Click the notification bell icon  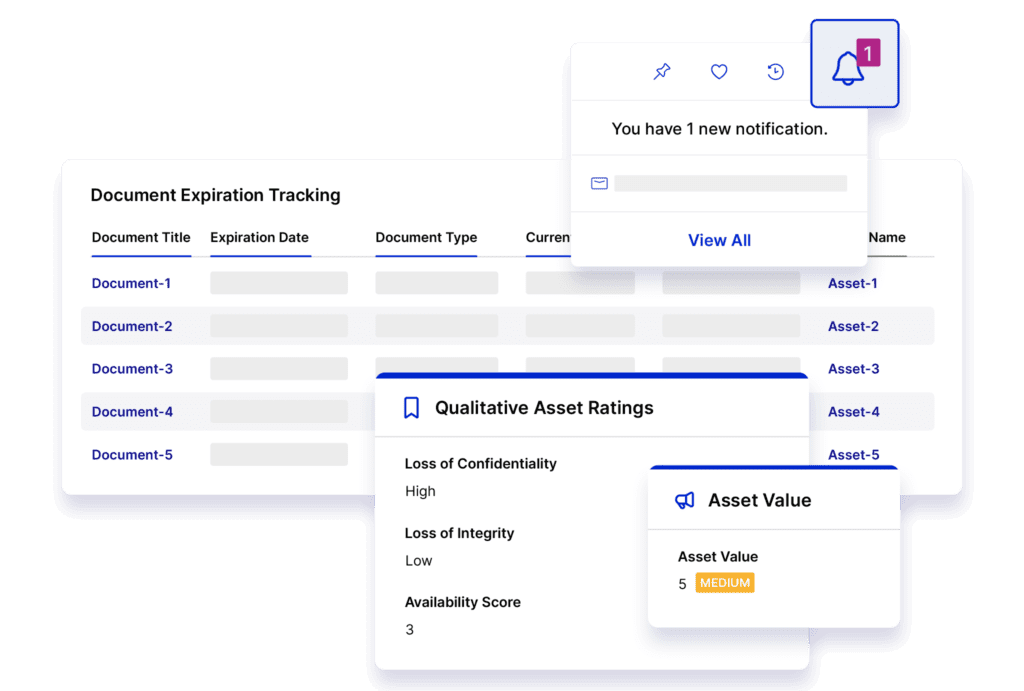[x=848, y=68]
